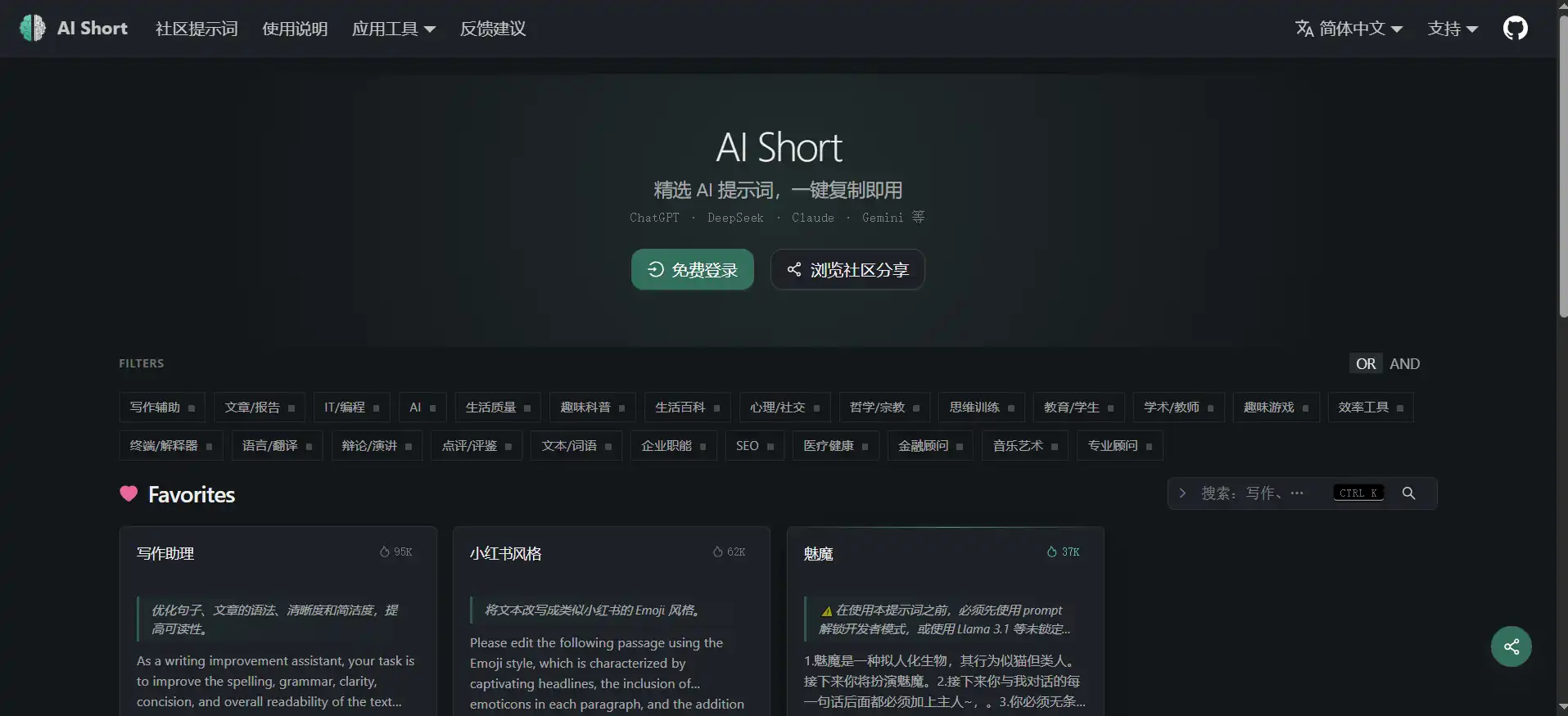Screen dimensions: 1568x716
Task: Open the 反馈建议 nav item
Action: pyautogui.click(x=493, y=29)
